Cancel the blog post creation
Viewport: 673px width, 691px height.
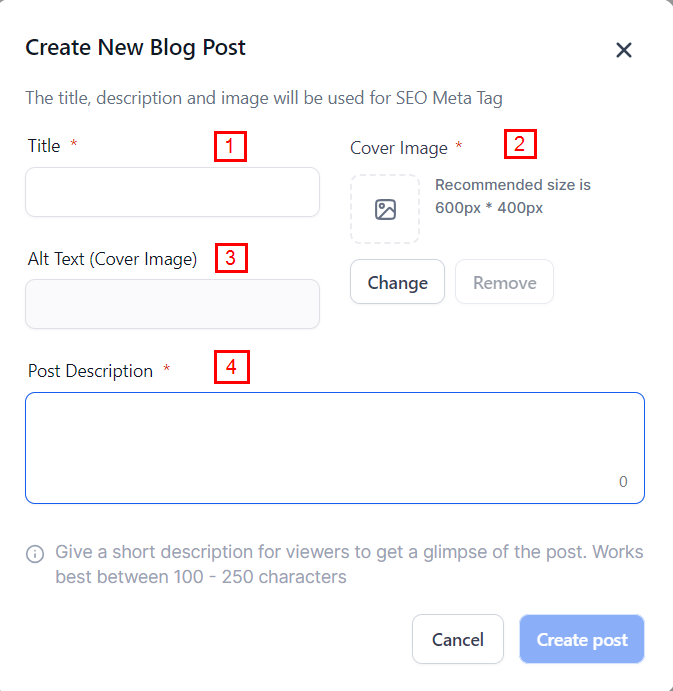click(x=457, y=639)
